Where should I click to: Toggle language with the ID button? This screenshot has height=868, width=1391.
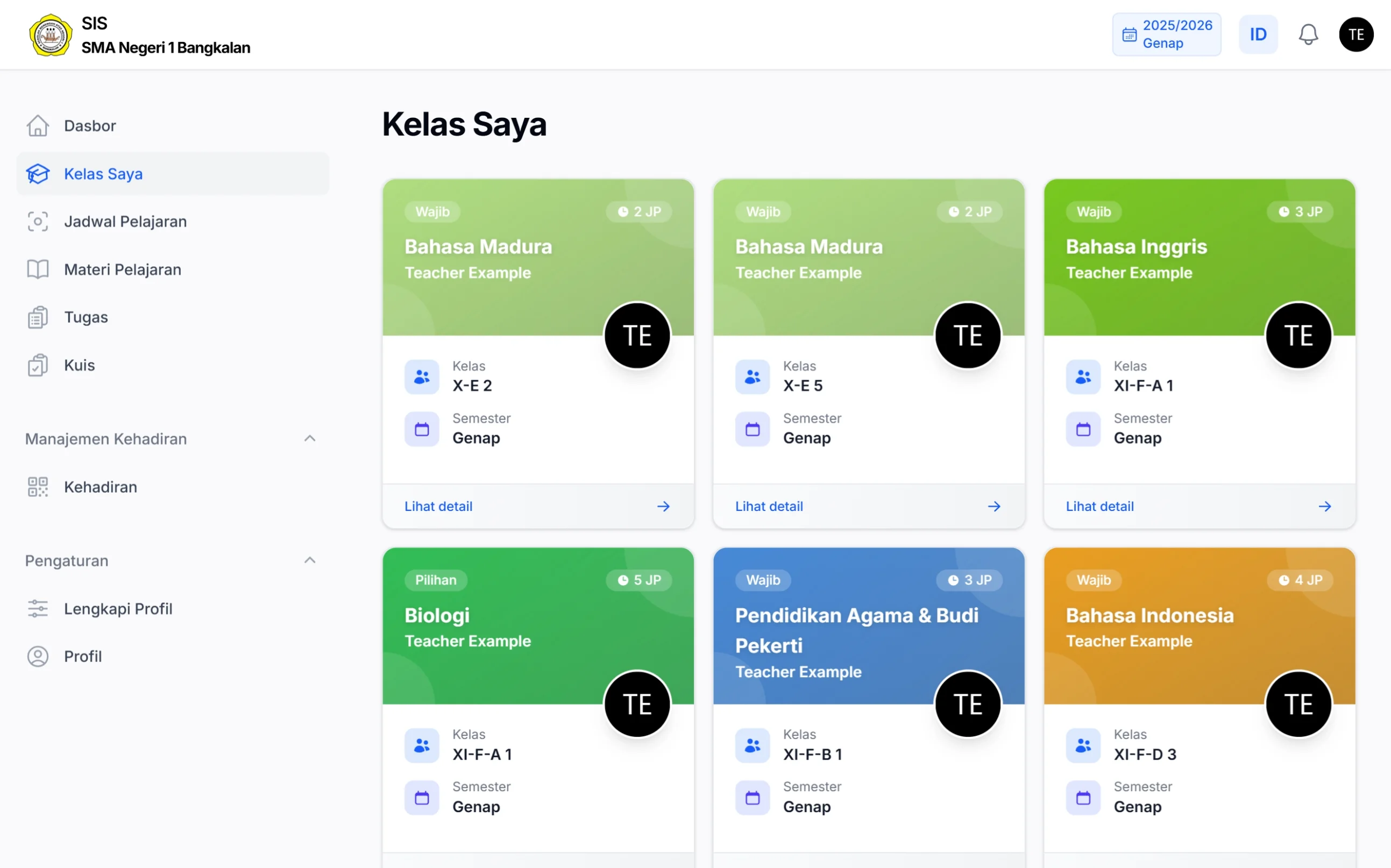point(1257,34)
